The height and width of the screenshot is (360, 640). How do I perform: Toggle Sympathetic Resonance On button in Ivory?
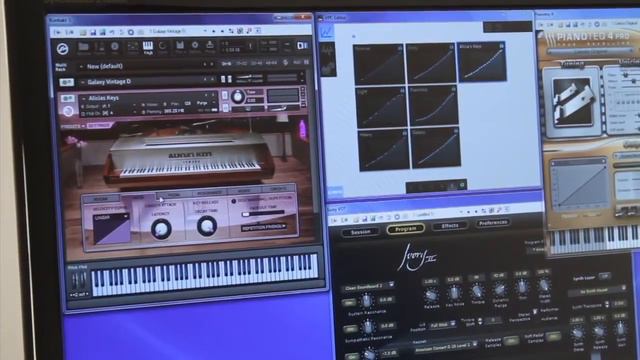point(350,329)
